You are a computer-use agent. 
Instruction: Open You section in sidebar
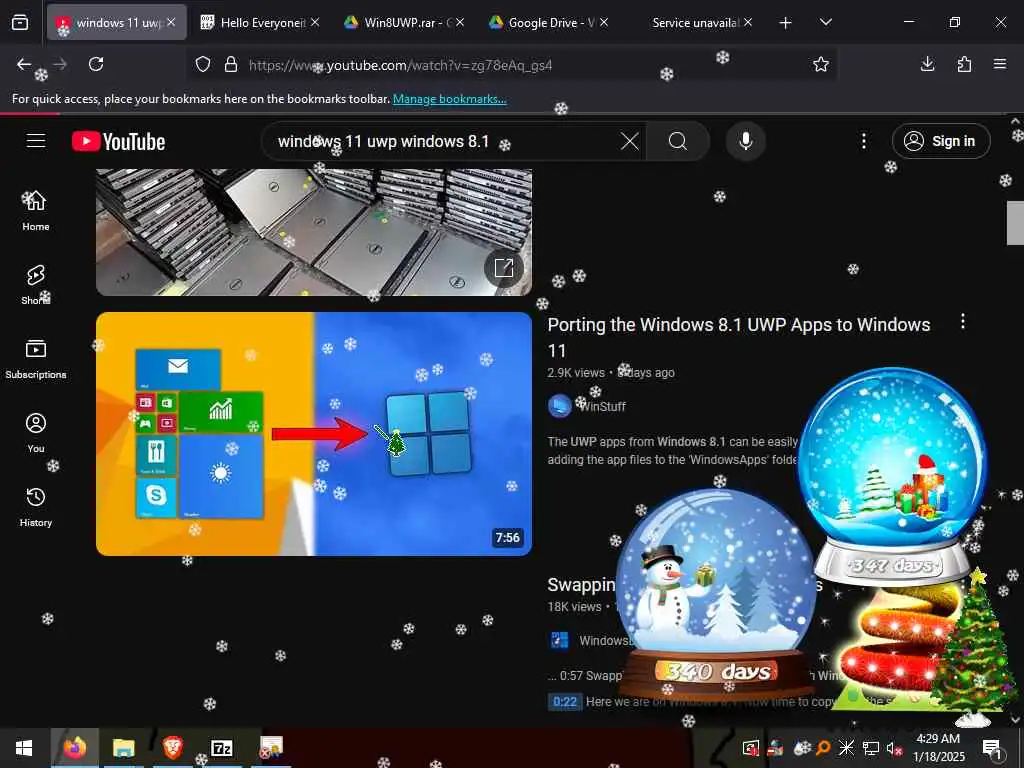[x=36, y=432]
